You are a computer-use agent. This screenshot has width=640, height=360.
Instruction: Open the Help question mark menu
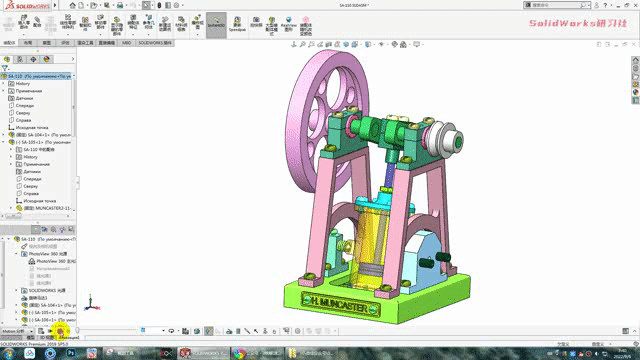[x=605, y=5]
